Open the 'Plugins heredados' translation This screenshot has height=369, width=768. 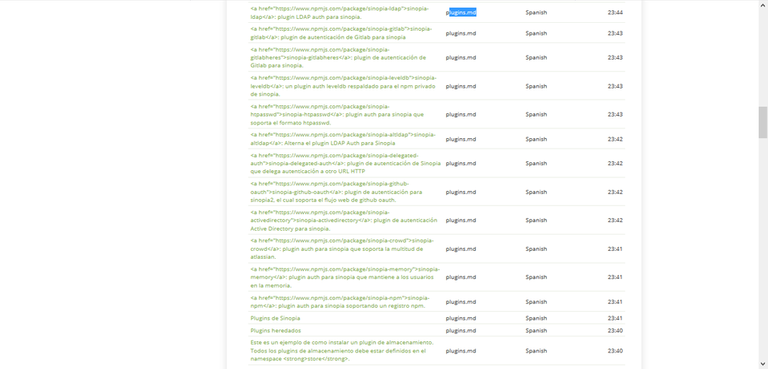(275, 330)
